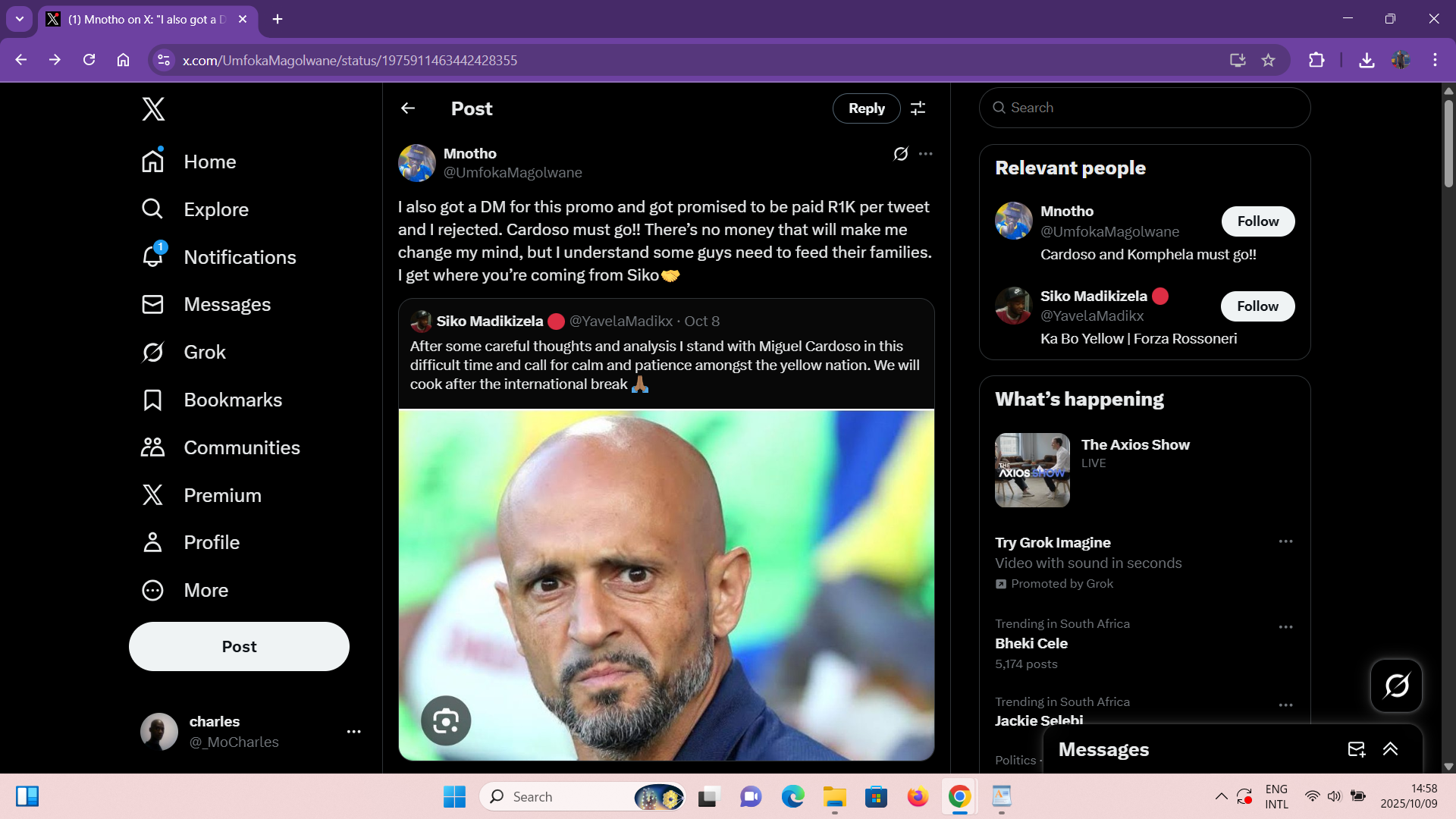
Task: Click the Grok icon on Mnotho's post
Action: (x=900, y=154)
